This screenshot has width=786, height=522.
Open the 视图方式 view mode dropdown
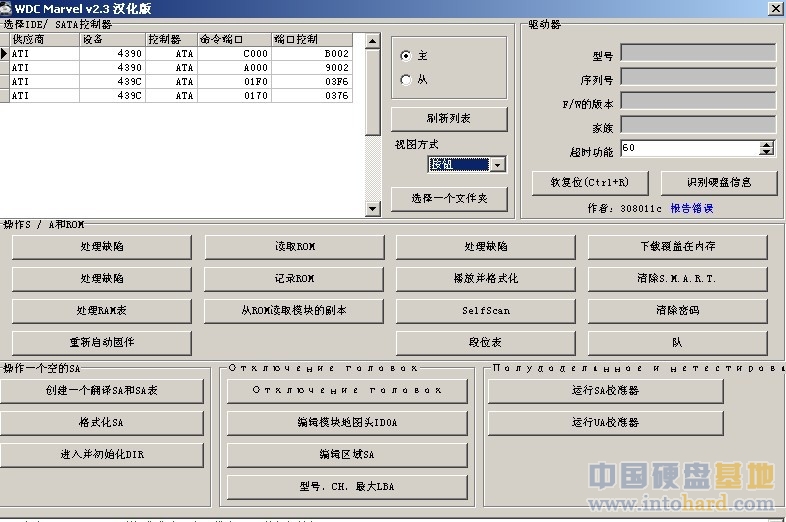coord(497,165)
